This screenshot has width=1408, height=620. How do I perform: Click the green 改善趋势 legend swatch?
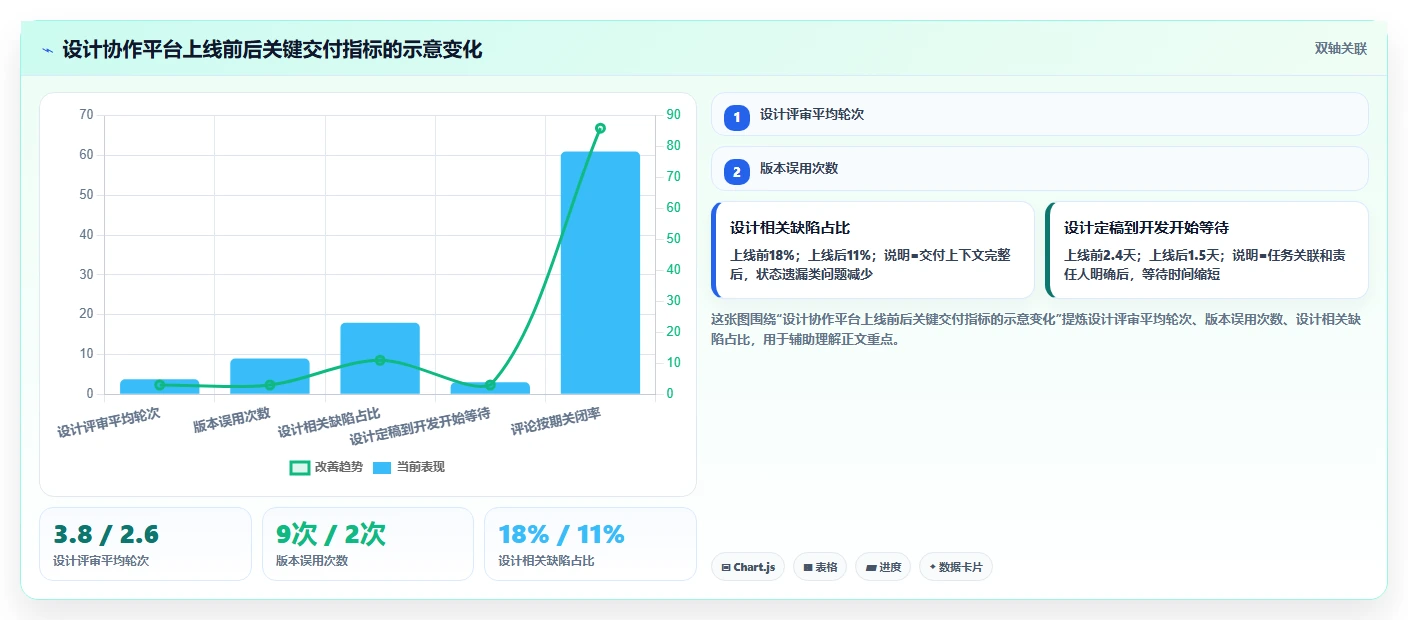(x=300, y=467)
